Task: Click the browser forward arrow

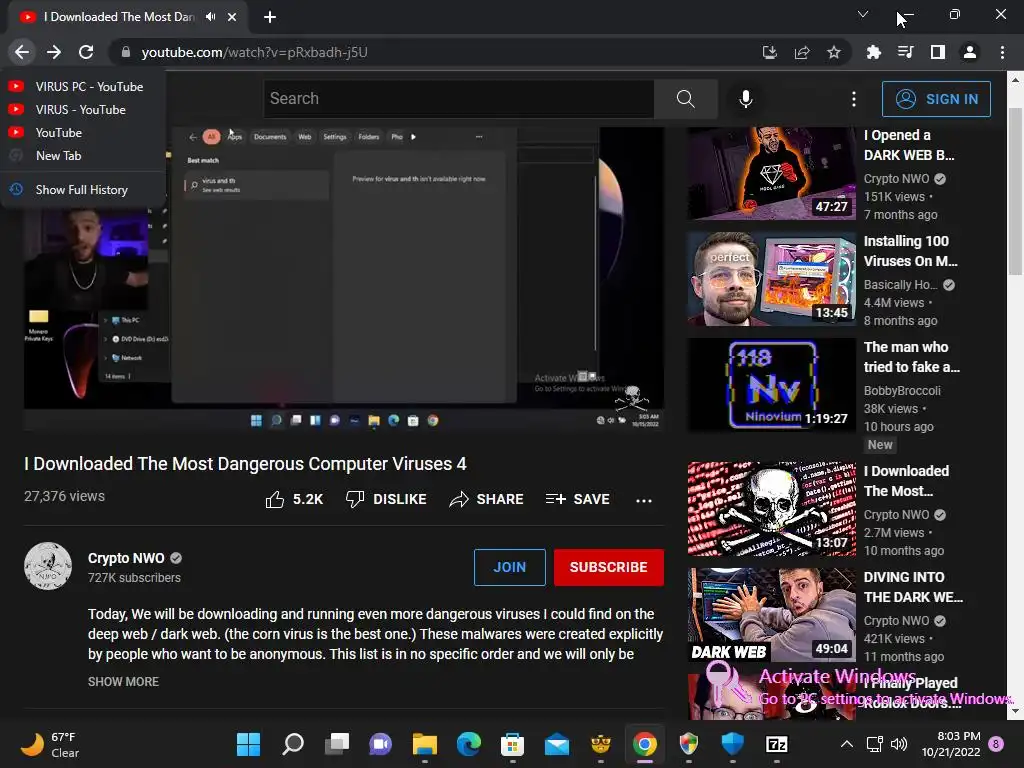Action: [54, 52]
